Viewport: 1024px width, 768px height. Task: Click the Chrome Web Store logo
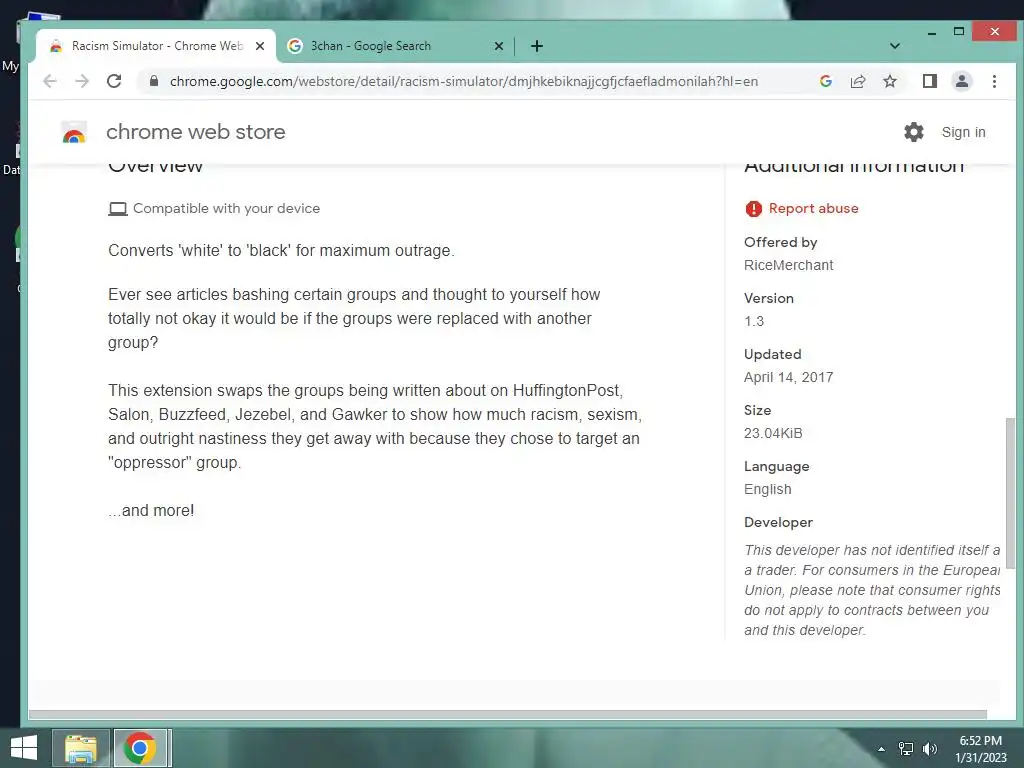(74, 132)
